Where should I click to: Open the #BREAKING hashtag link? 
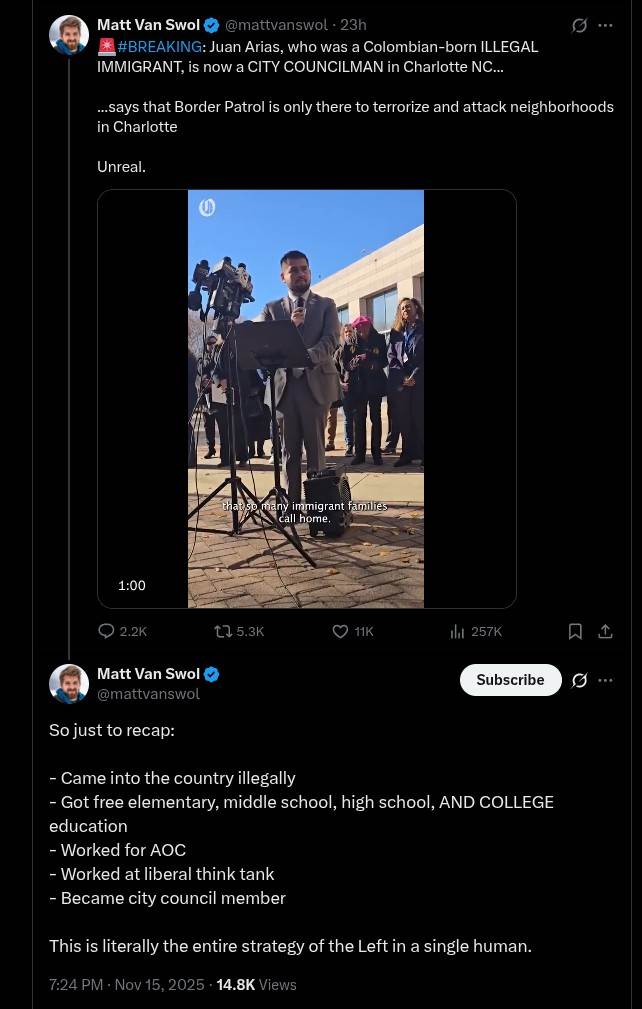[159, 47]
